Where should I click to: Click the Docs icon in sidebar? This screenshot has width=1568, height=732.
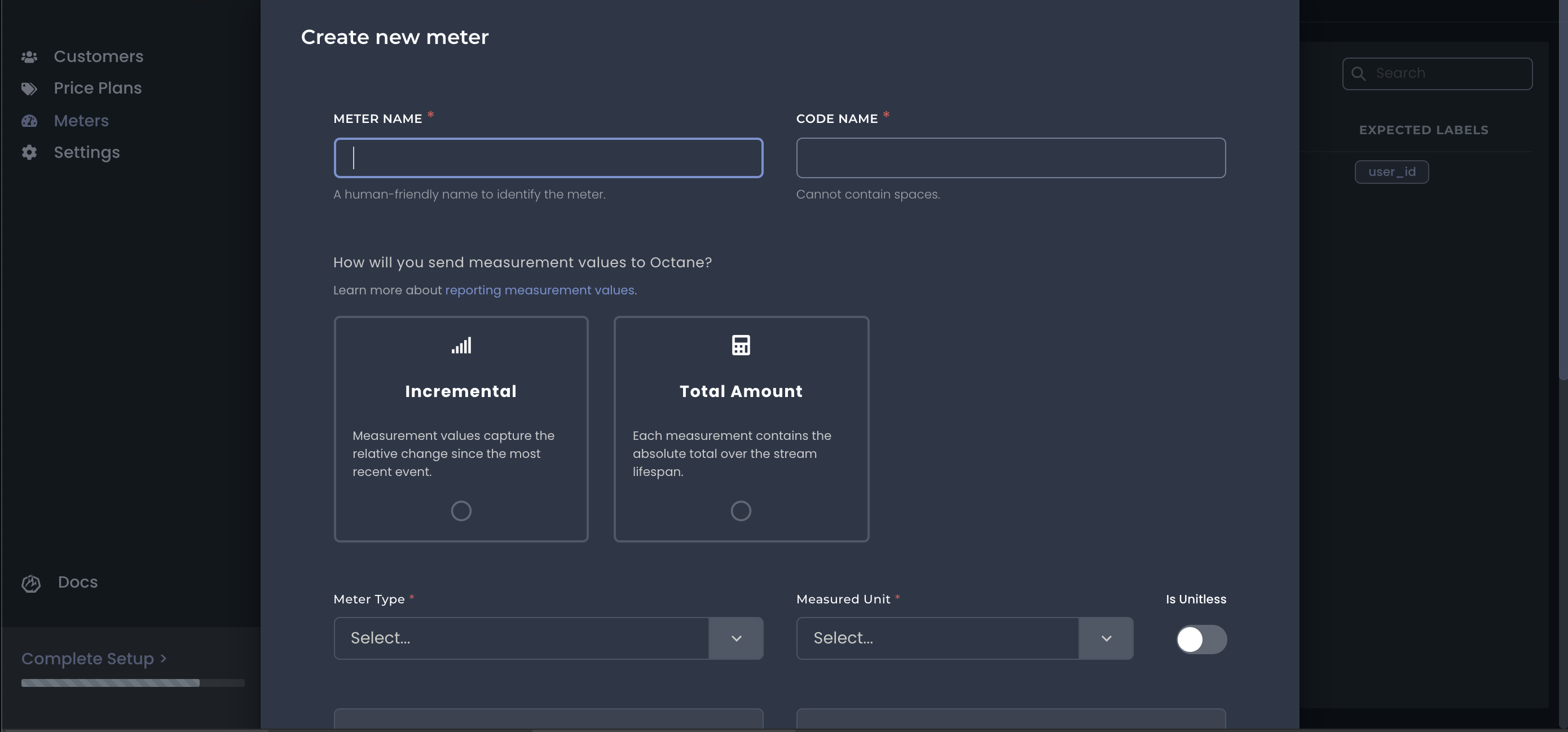click(x=31, y=583)
